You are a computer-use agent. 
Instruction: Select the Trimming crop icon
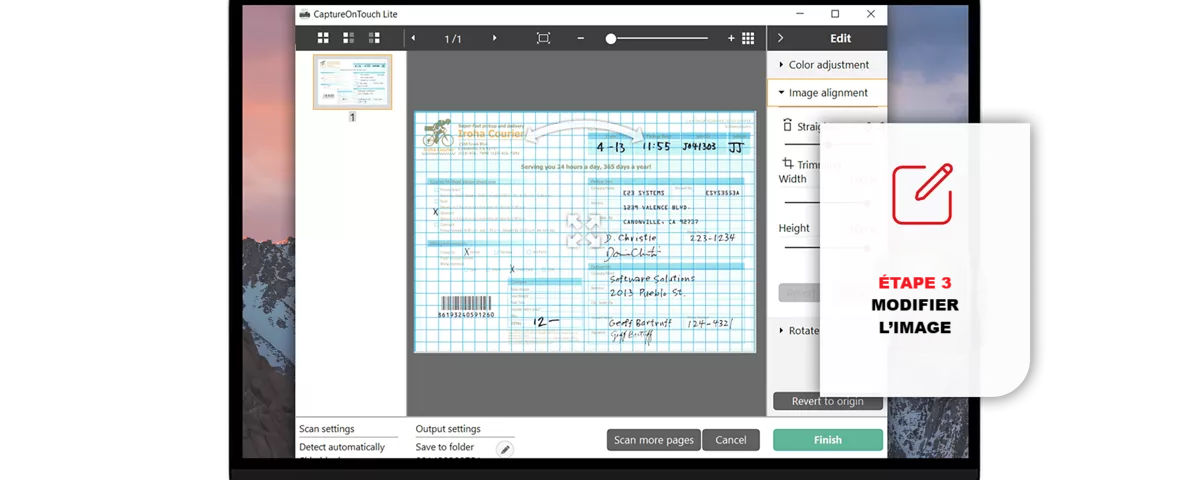click(787, 164)
